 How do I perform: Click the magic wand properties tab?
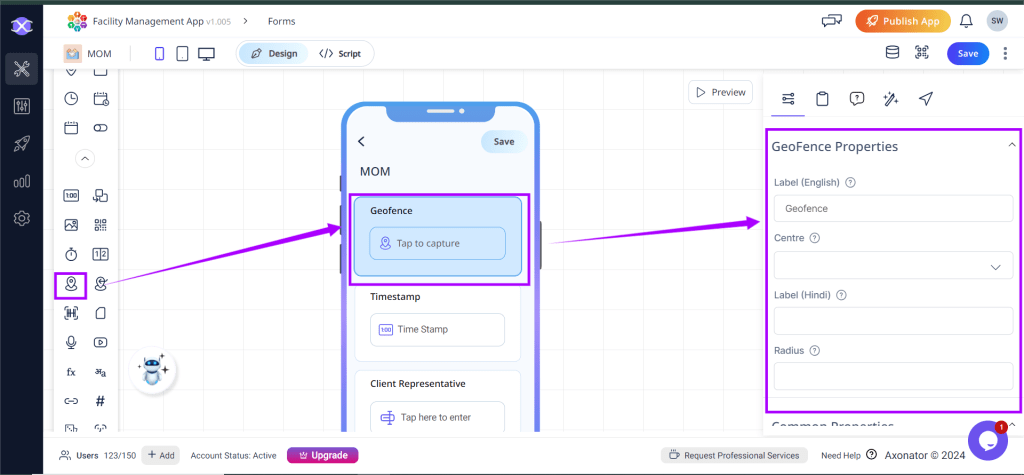click(x=890, y=98)
